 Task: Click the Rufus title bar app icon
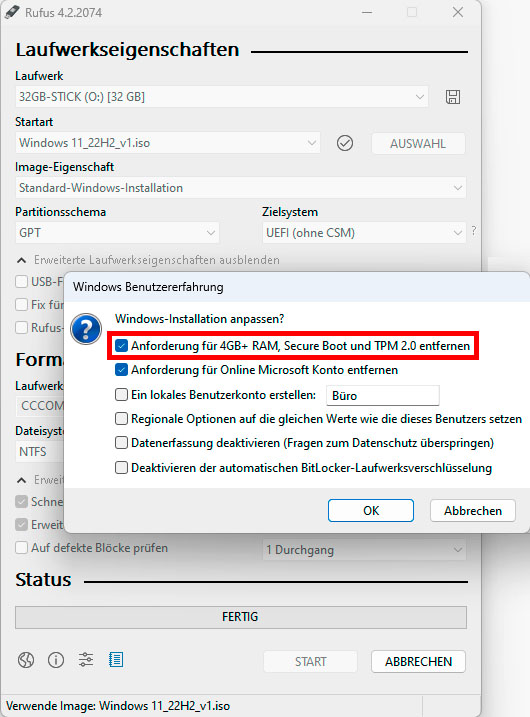pos(12,12)
